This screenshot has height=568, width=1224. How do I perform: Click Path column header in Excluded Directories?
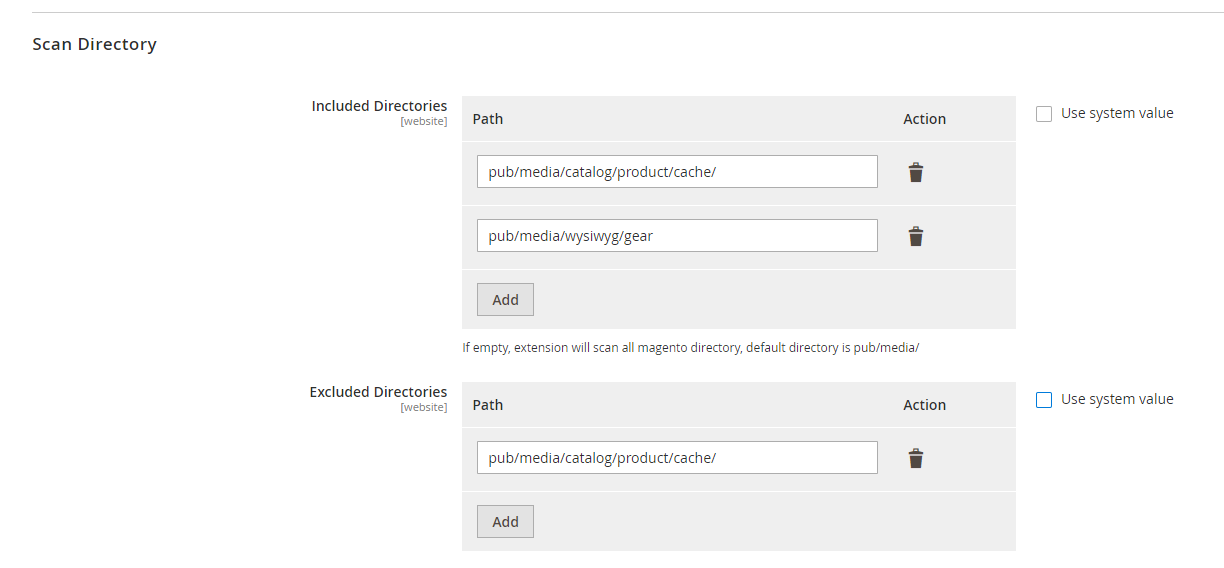point(488,405)
